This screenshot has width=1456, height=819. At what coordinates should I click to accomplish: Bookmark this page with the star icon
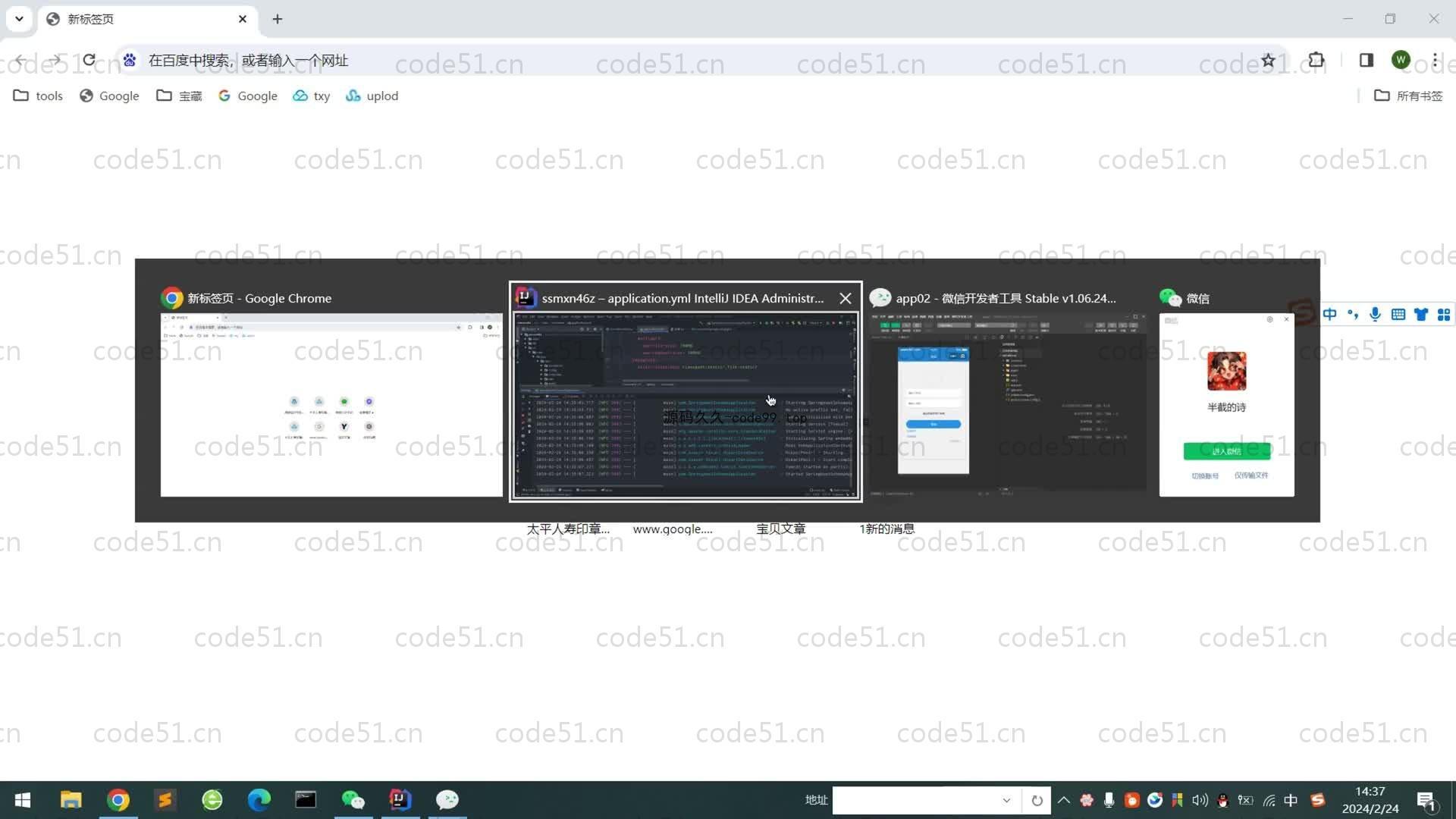(x=1268, y=60)
